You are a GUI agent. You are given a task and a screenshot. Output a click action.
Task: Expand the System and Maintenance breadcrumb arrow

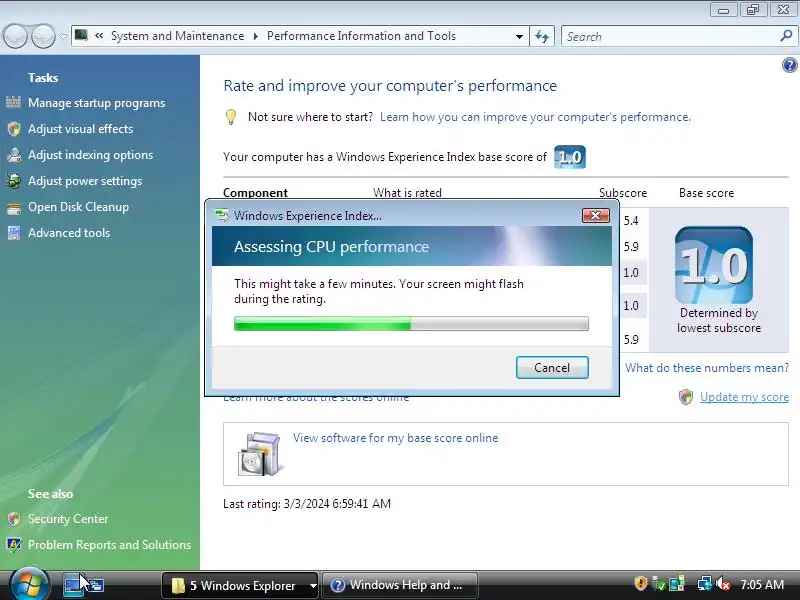(x=256, y=36)
